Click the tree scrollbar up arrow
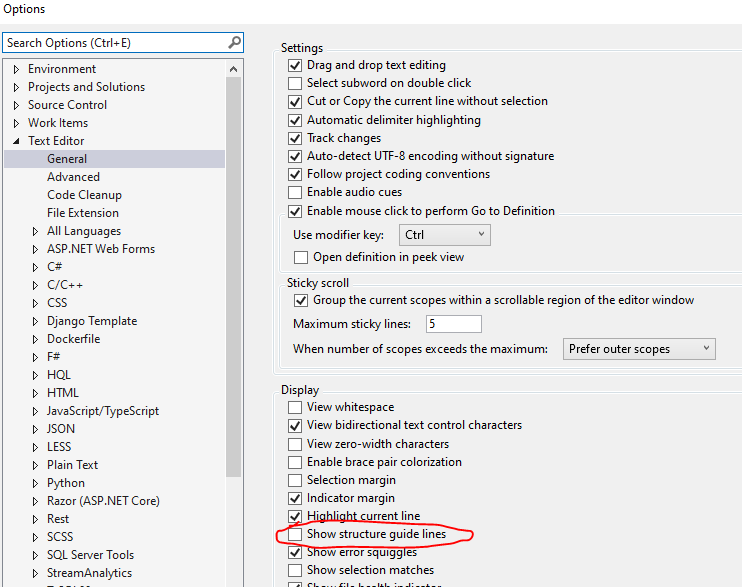This screenshot has width=742, height=587. [x=233, y=69]
